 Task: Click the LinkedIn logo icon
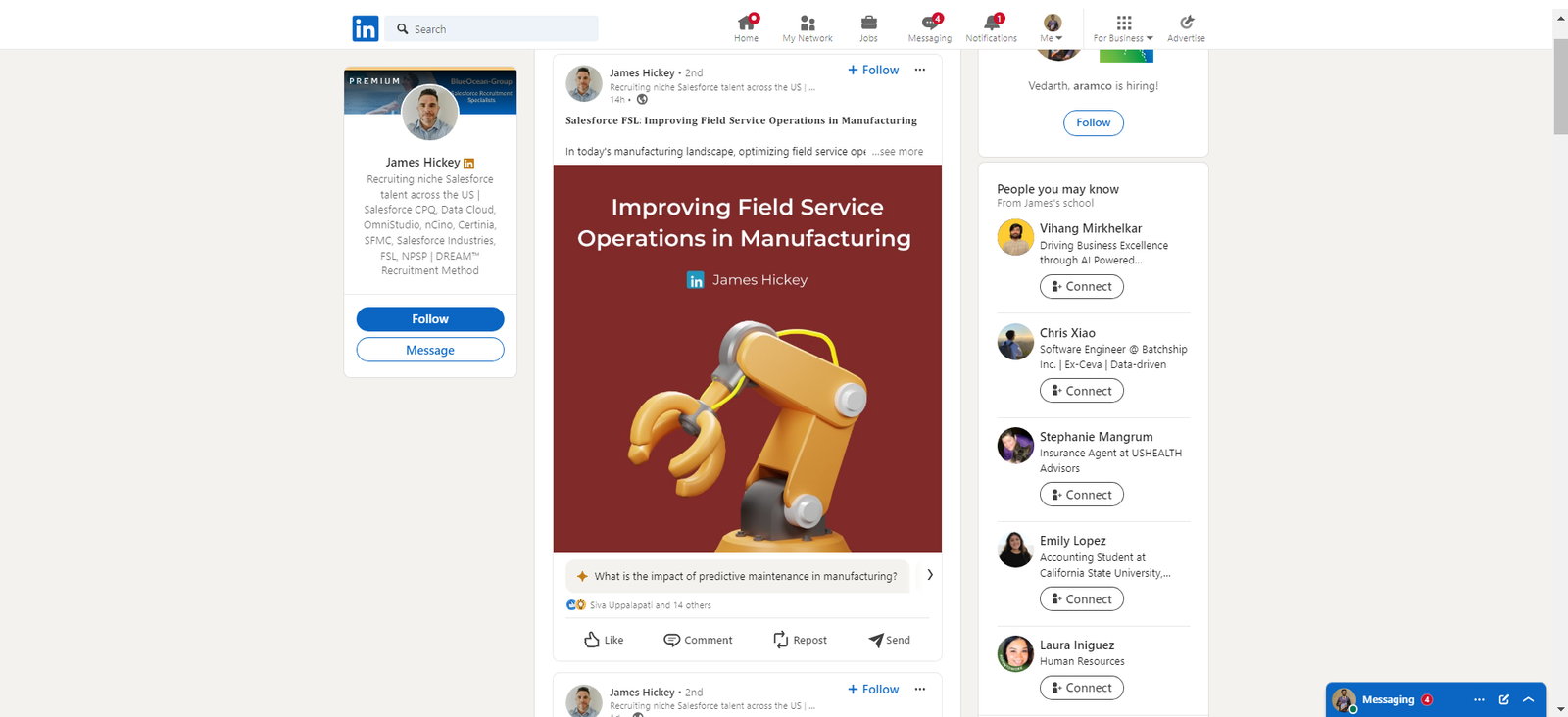coord(365,28)
